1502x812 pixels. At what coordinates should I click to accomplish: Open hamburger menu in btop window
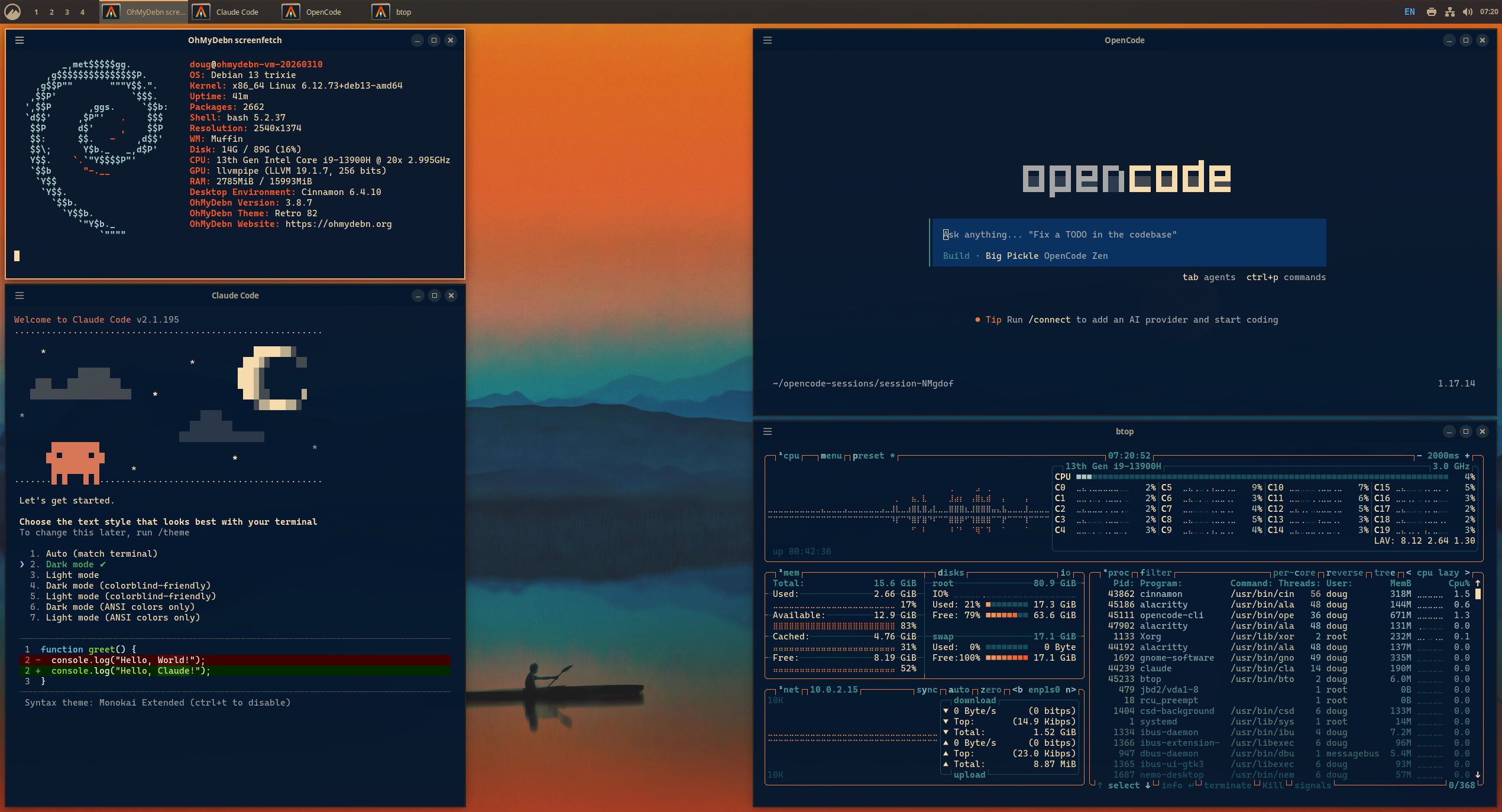[x=768, y=431]
